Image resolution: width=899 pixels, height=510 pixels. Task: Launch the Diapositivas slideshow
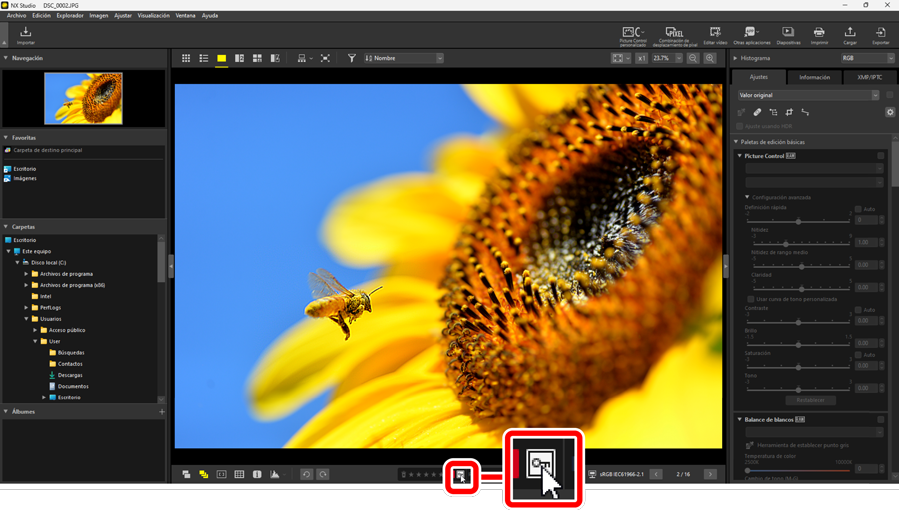coord(788,36)
